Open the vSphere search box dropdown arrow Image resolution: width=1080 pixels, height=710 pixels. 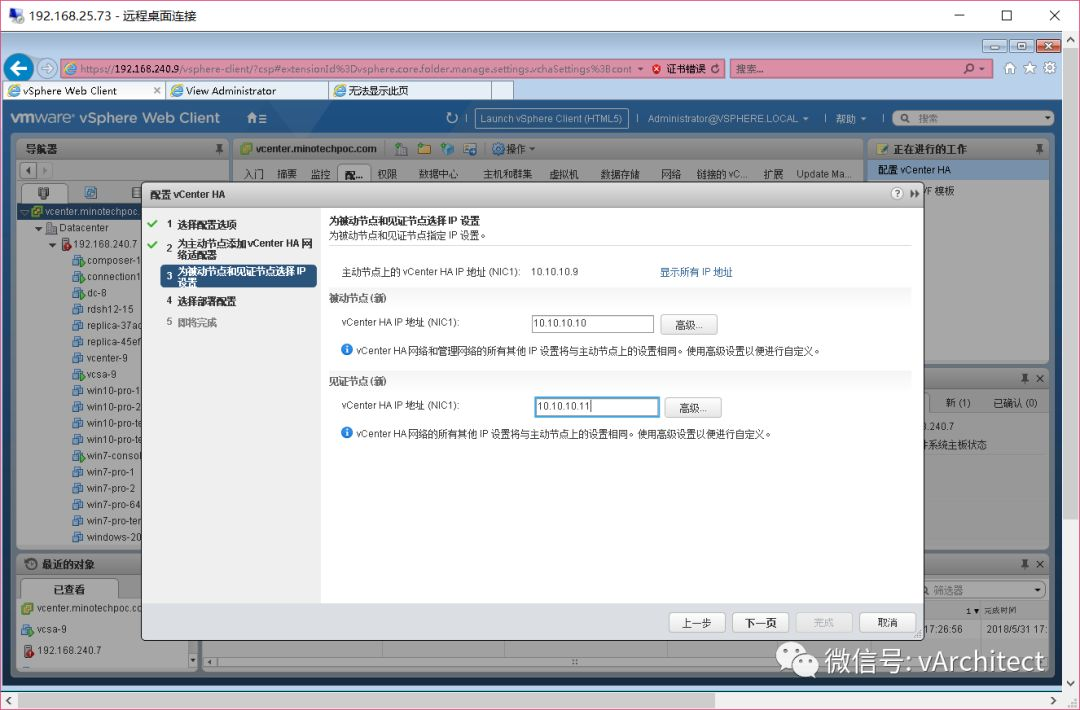(1047, 118)
